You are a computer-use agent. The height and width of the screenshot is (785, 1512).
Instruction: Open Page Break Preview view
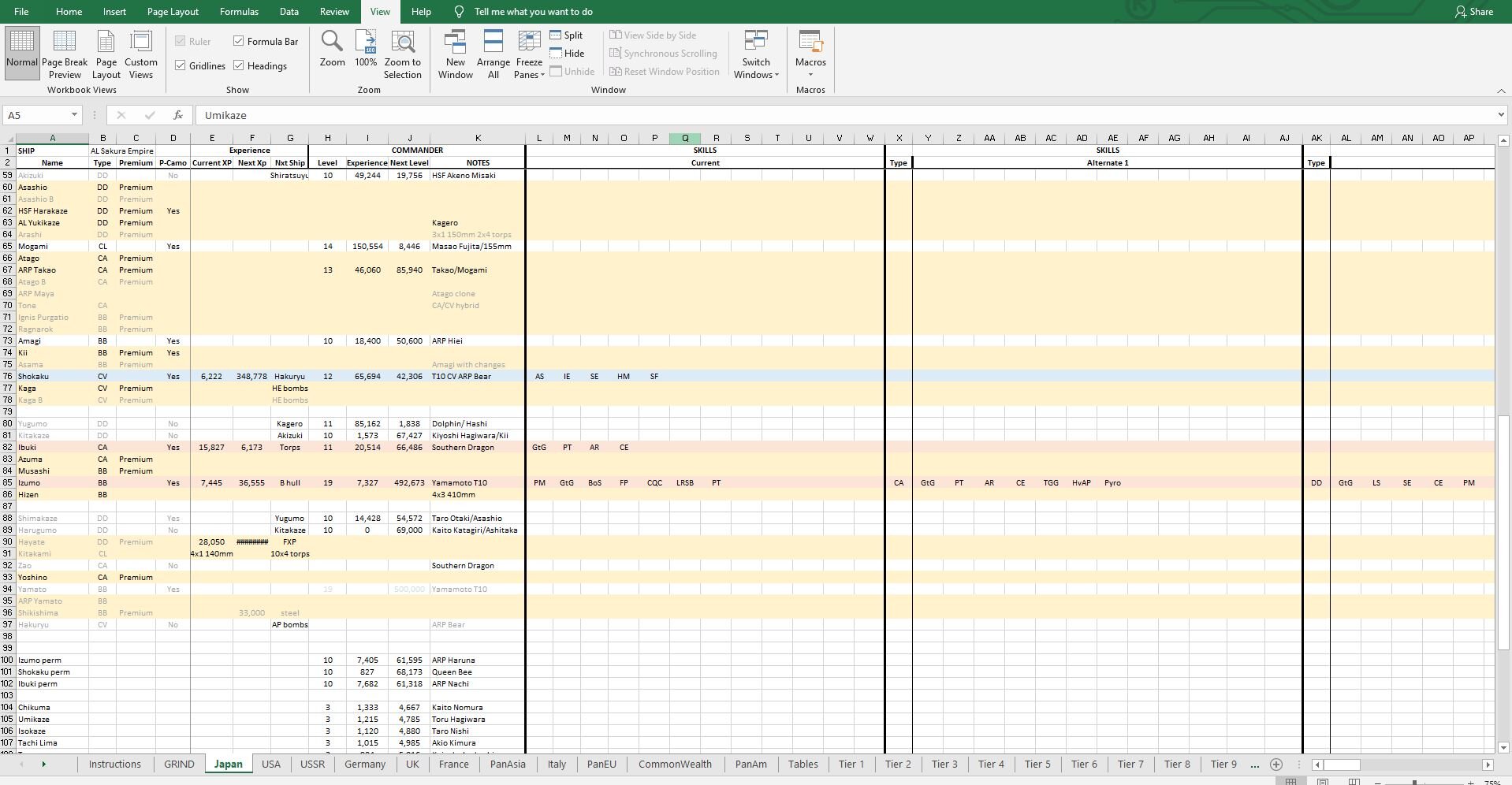pos(65,54)
